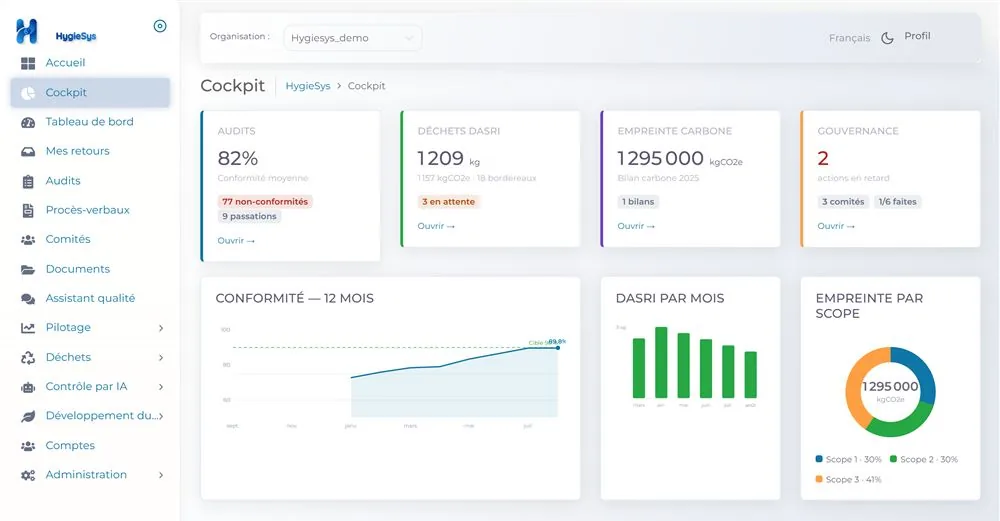Image resolution: width=1000 pixels, height=521 pixels.
Task: Click the 9 passations badge
Action: click(x=249, y=217)
